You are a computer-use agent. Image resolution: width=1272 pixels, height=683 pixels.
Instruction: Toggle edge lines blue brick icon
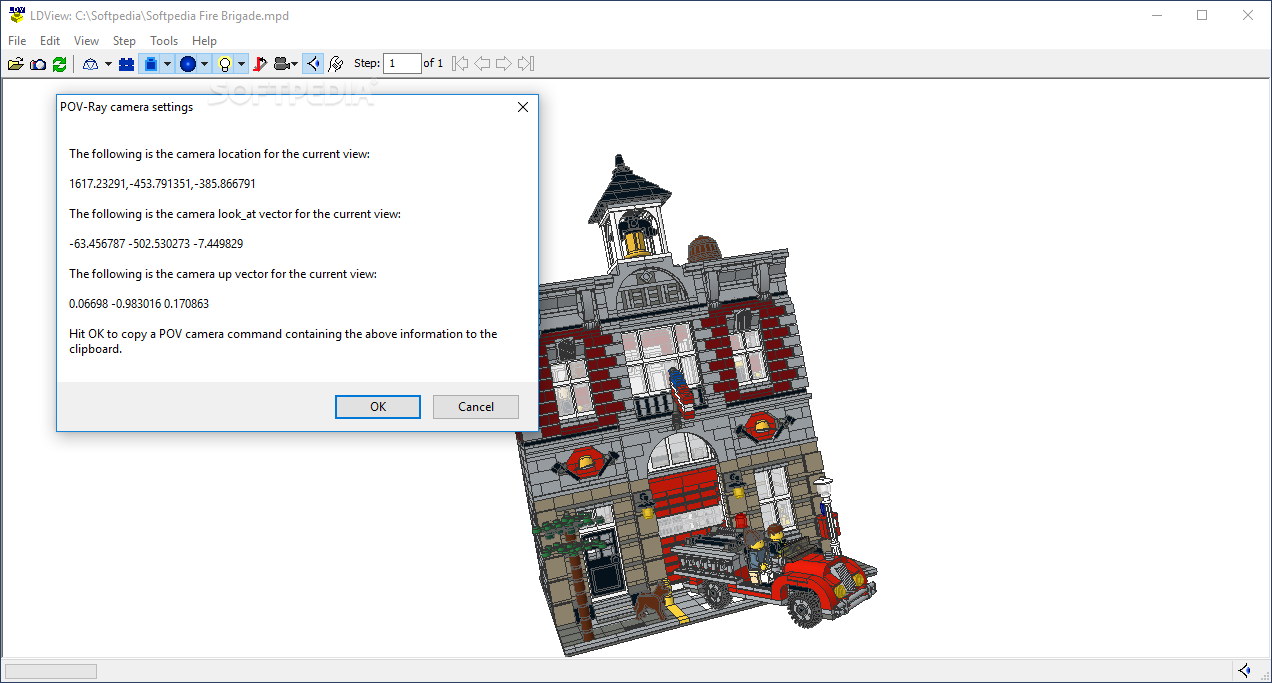click(150, 64)
